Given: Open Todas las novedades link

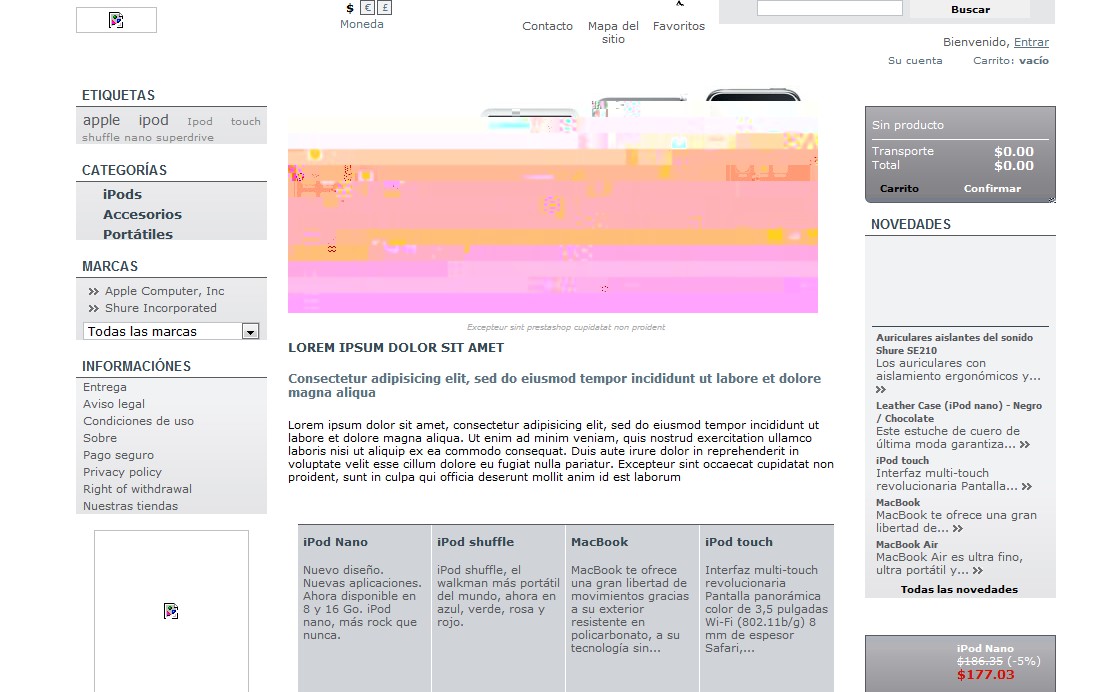Looking at the screenshot, I should click(959, 589).
